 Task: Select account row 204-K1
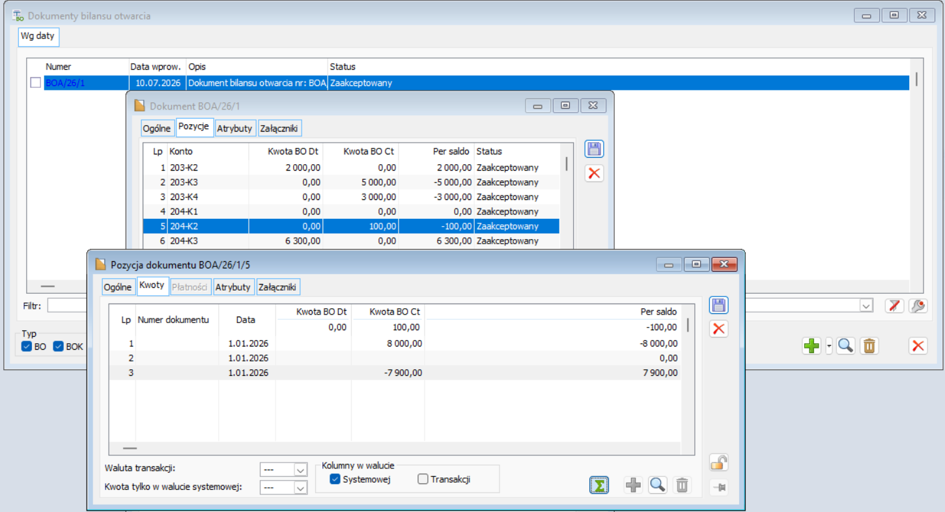[351, 211]
